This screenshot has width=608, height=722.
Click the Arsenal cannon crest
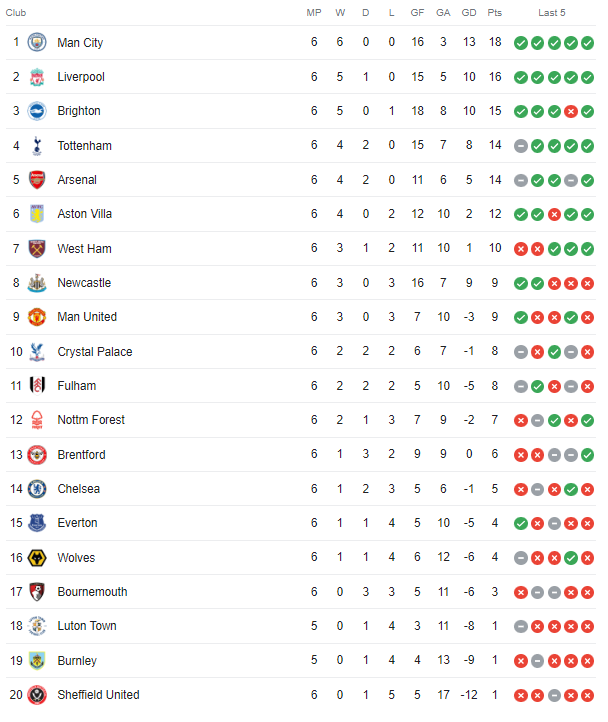click(x=37, y=180)
